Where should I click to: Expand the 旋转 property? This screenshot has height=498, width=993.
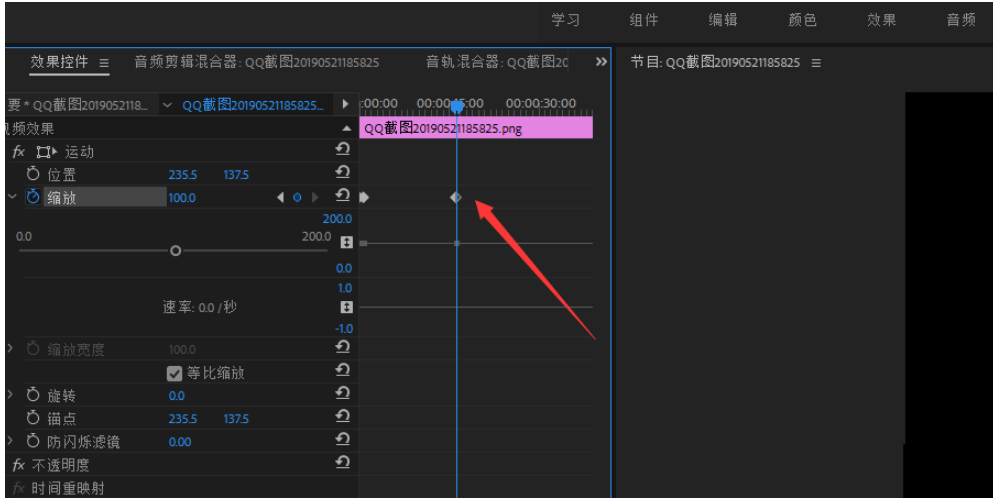point(10,394)
